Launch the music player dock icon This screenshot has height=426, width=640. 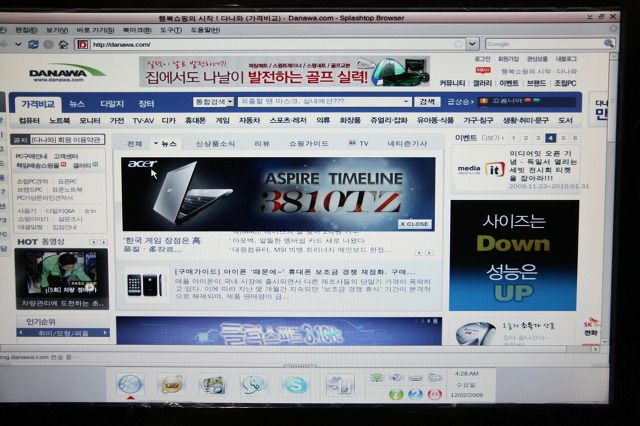pyautogui.click(x=171, y=384)
